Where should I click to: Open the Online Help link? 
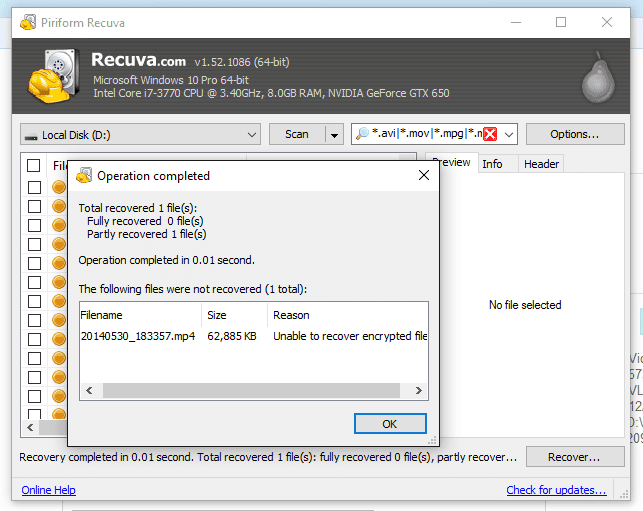coord(48,490)
